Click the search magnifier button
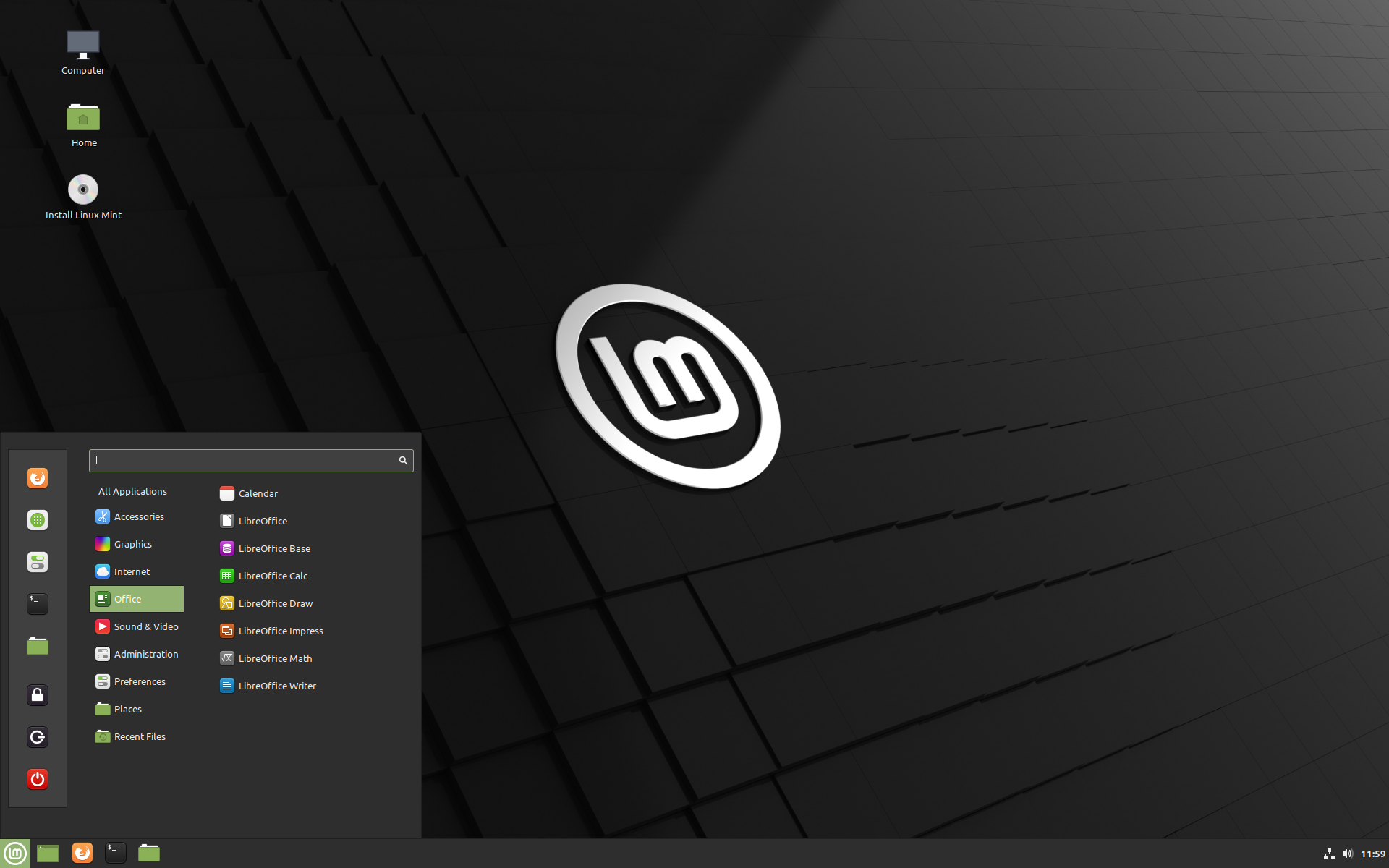Viewport: 1389px width, 868px height. (403, 460)
